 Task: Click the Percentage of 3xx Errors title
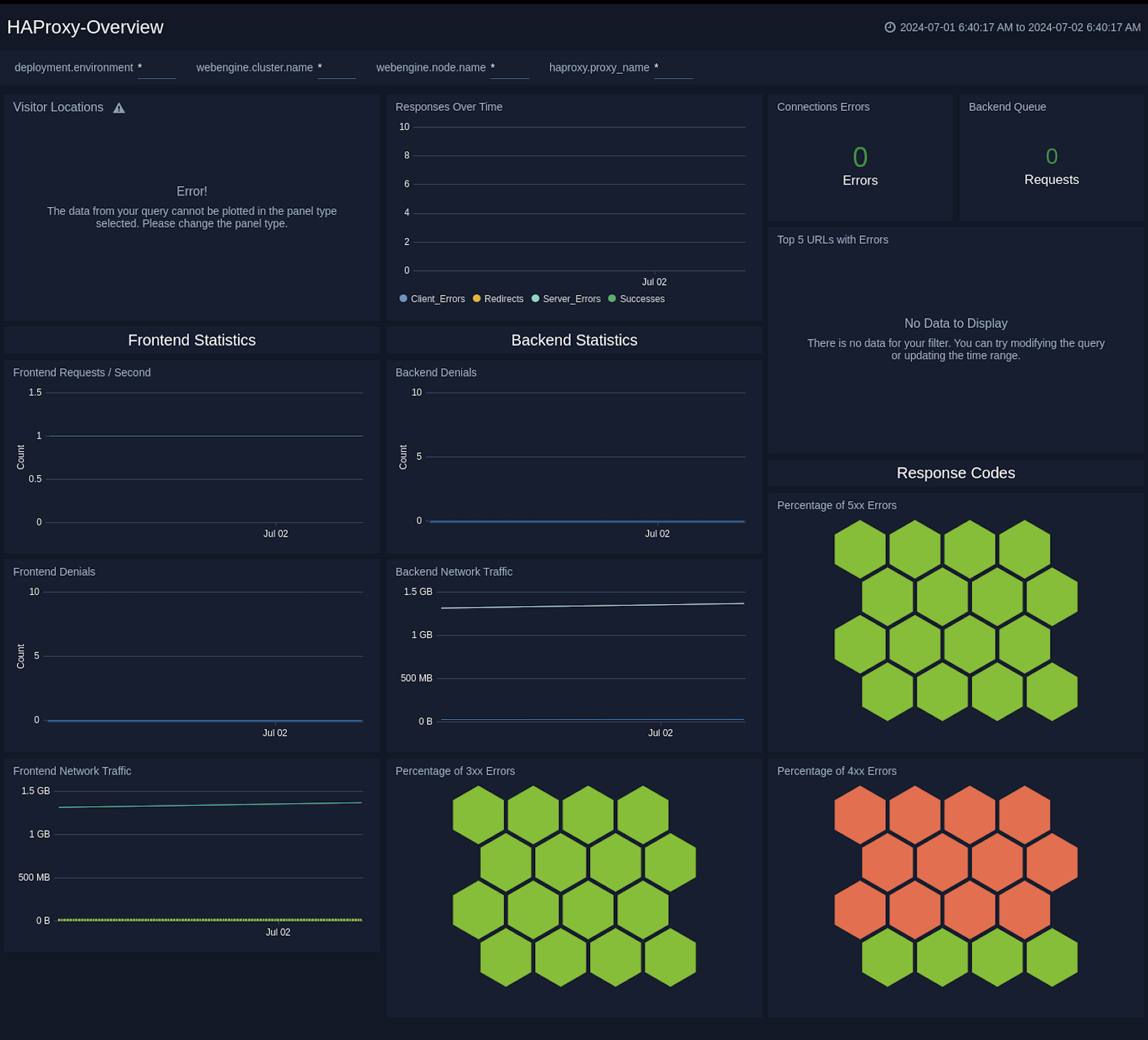[455, 771]
